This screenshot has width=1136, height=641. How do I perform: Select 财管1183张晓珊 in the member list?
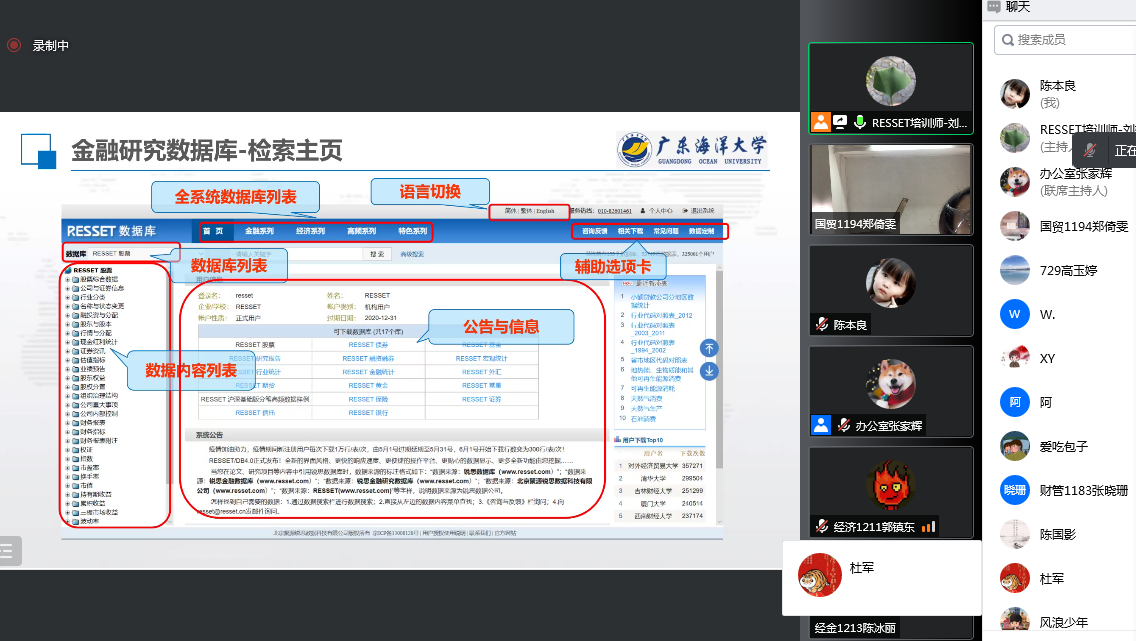(x=1084, y=490)
